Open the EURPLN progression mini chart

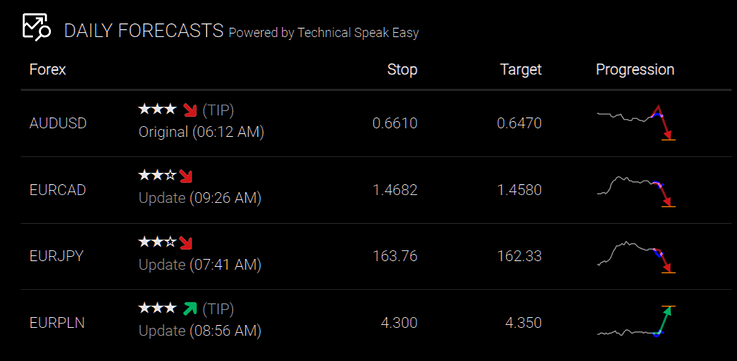pyautogui.click(x=636, y=321)
